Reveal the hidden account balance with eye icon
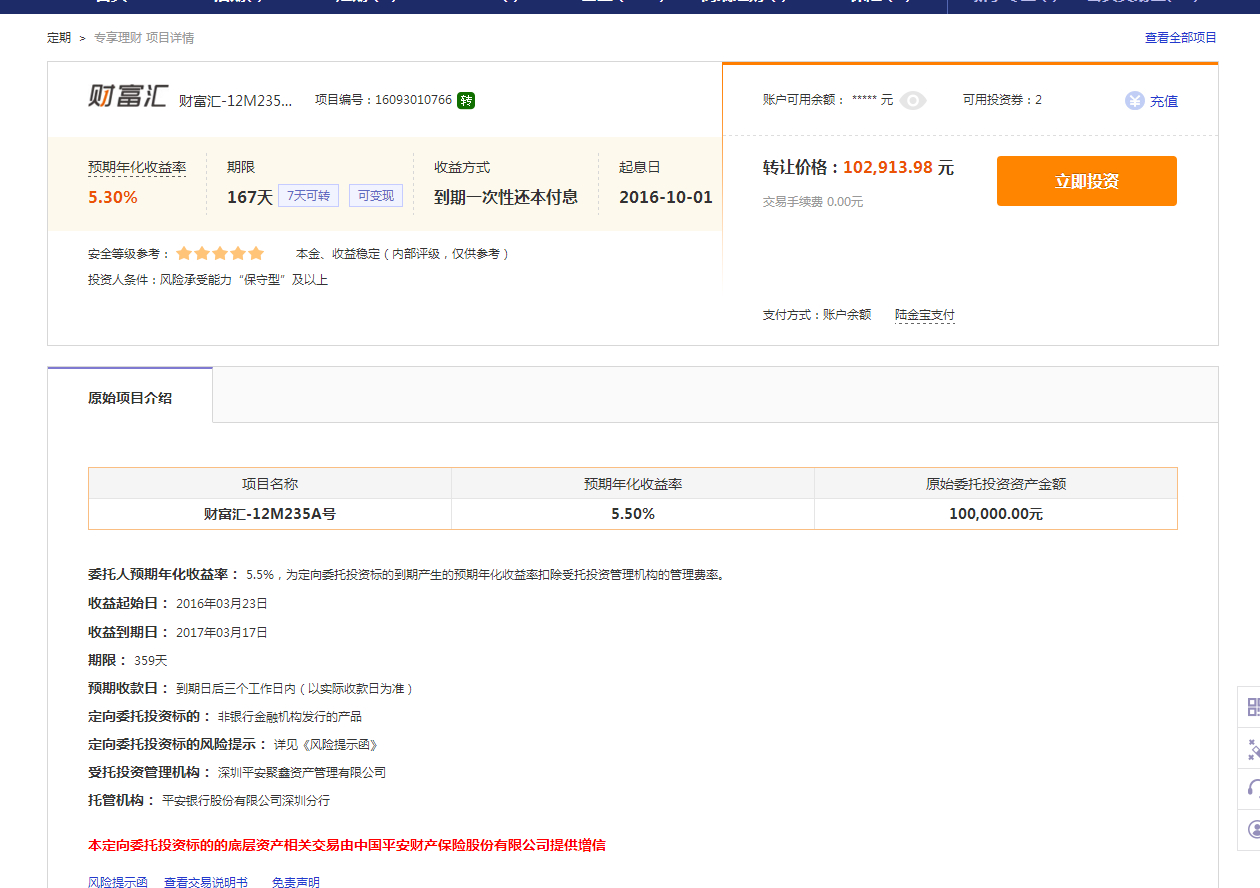 click(x=913, y=100)
